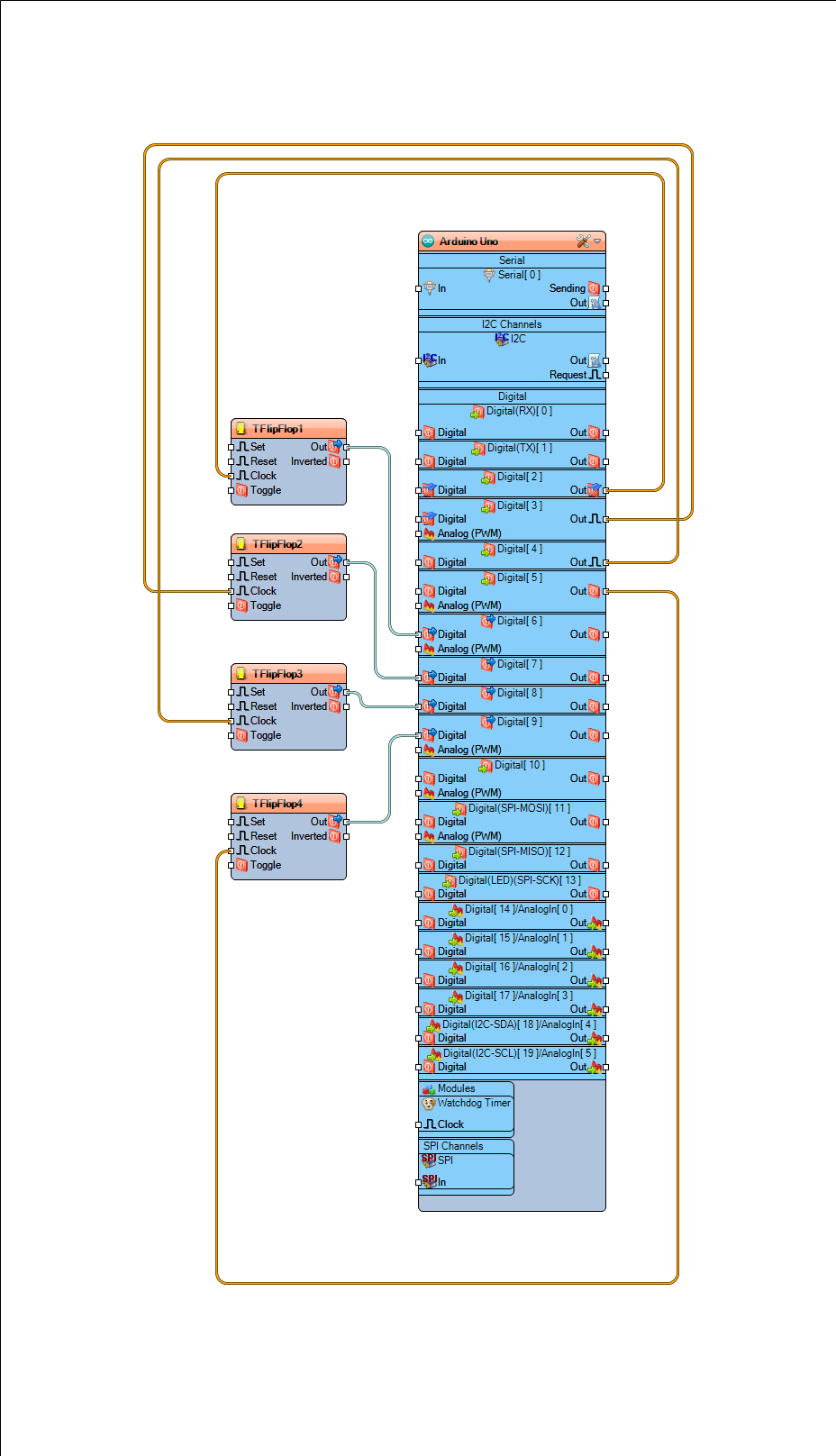Select TFlipFlop3 Clock pin label
836x1456 pixels.
pyautogui.click(x=263, y=721)
